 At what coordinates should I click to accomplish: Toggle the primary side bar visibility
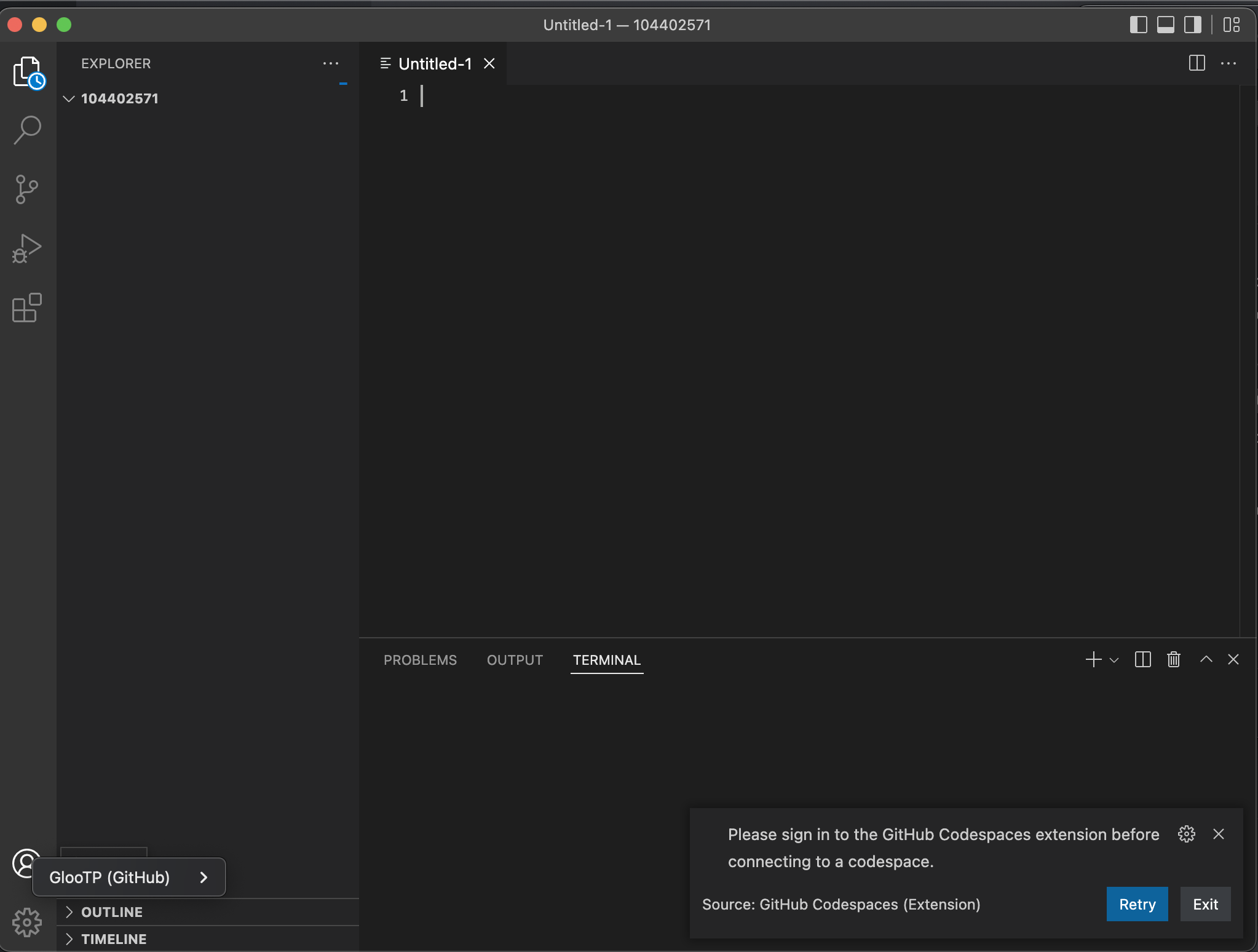tap(1138, 25)
